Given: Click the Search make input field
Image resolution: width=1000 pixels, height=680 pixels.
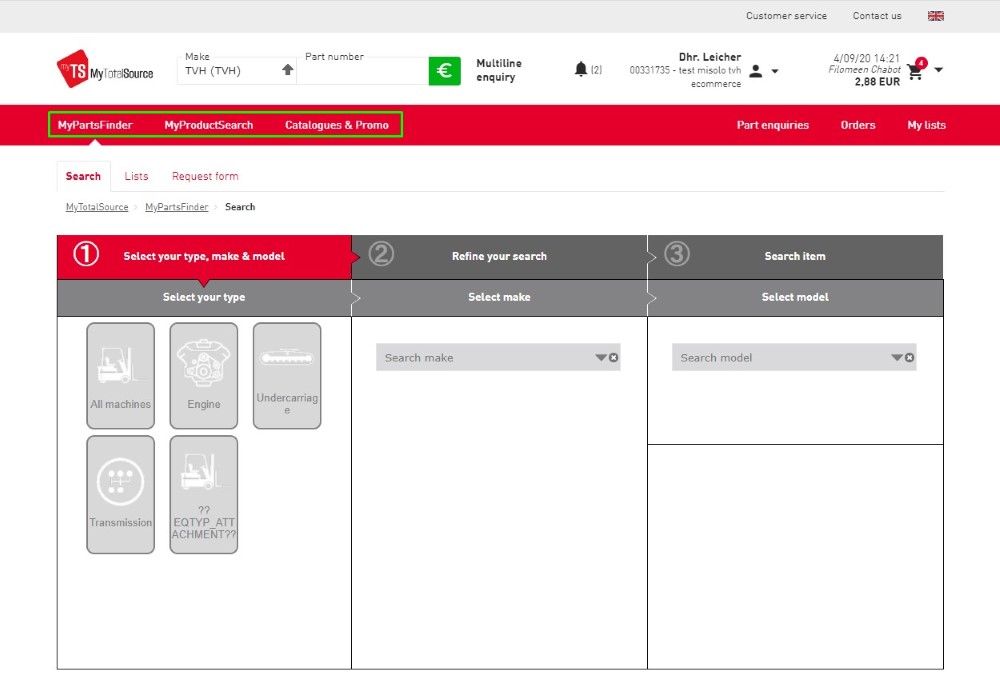Looking at the screenshot, I should tap(498, 358).
